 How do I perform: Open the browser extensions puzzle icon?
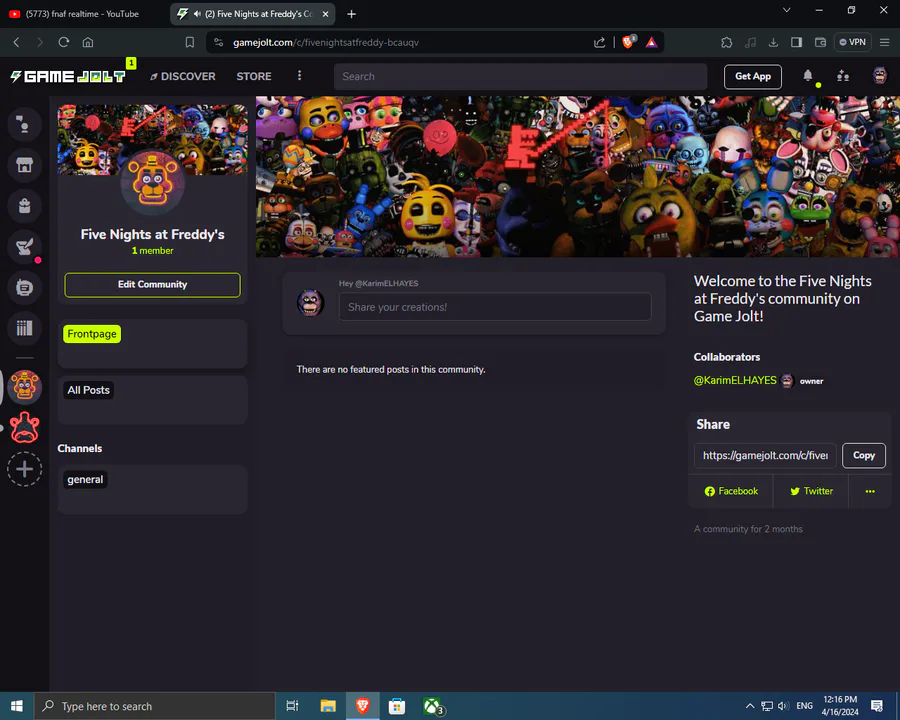coord(727,42)
